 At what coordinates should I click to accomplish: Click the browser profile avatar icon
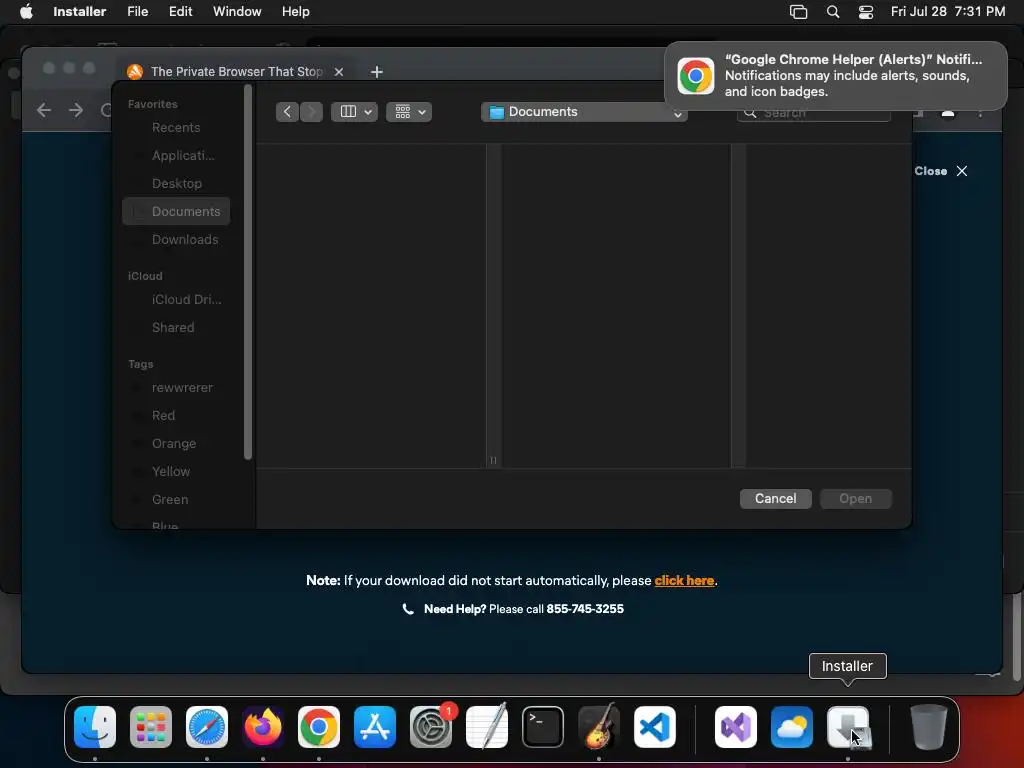[x=948, y=112]
